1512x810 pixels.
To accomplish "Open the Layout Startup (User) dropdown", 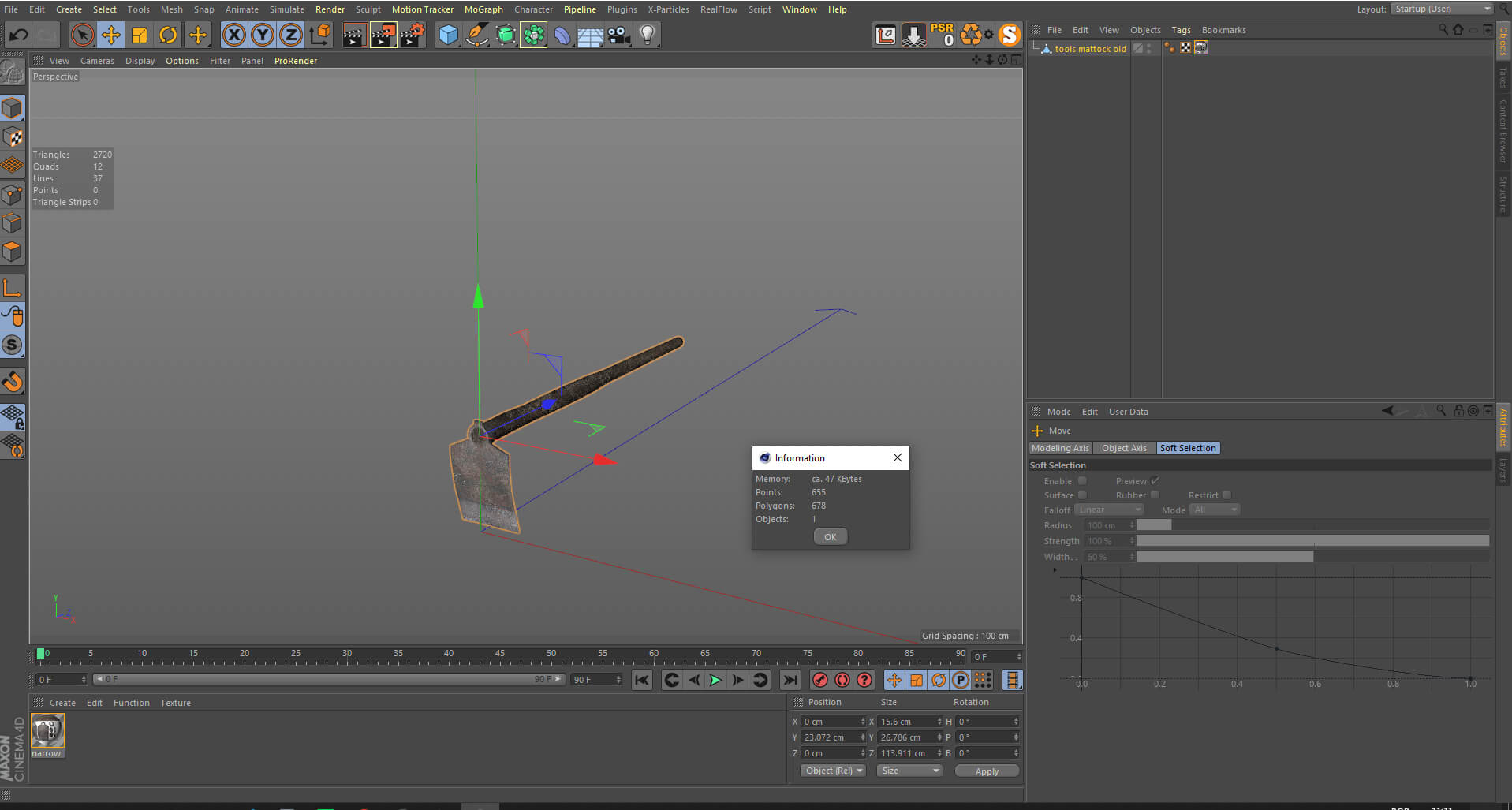I will tap(1442, 9).
